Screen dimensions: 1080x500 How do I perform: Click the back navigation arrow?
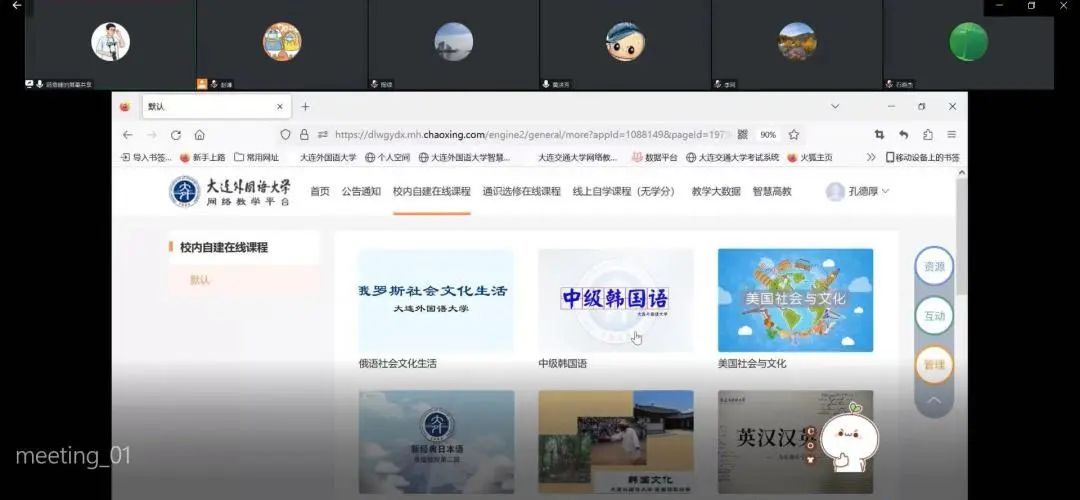127,135
